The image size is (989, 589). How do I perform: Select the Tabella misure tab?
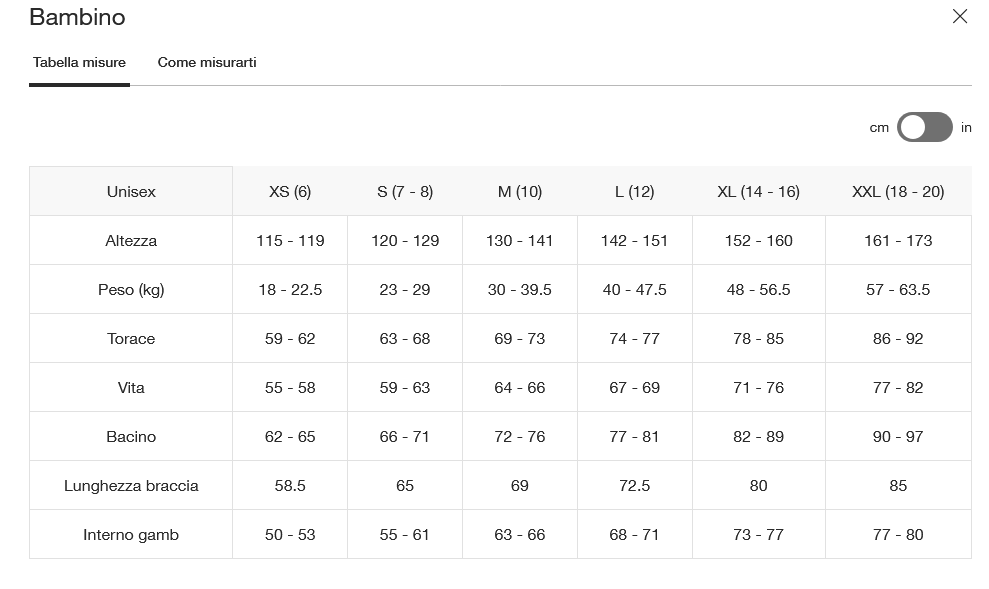click(79, 62)
